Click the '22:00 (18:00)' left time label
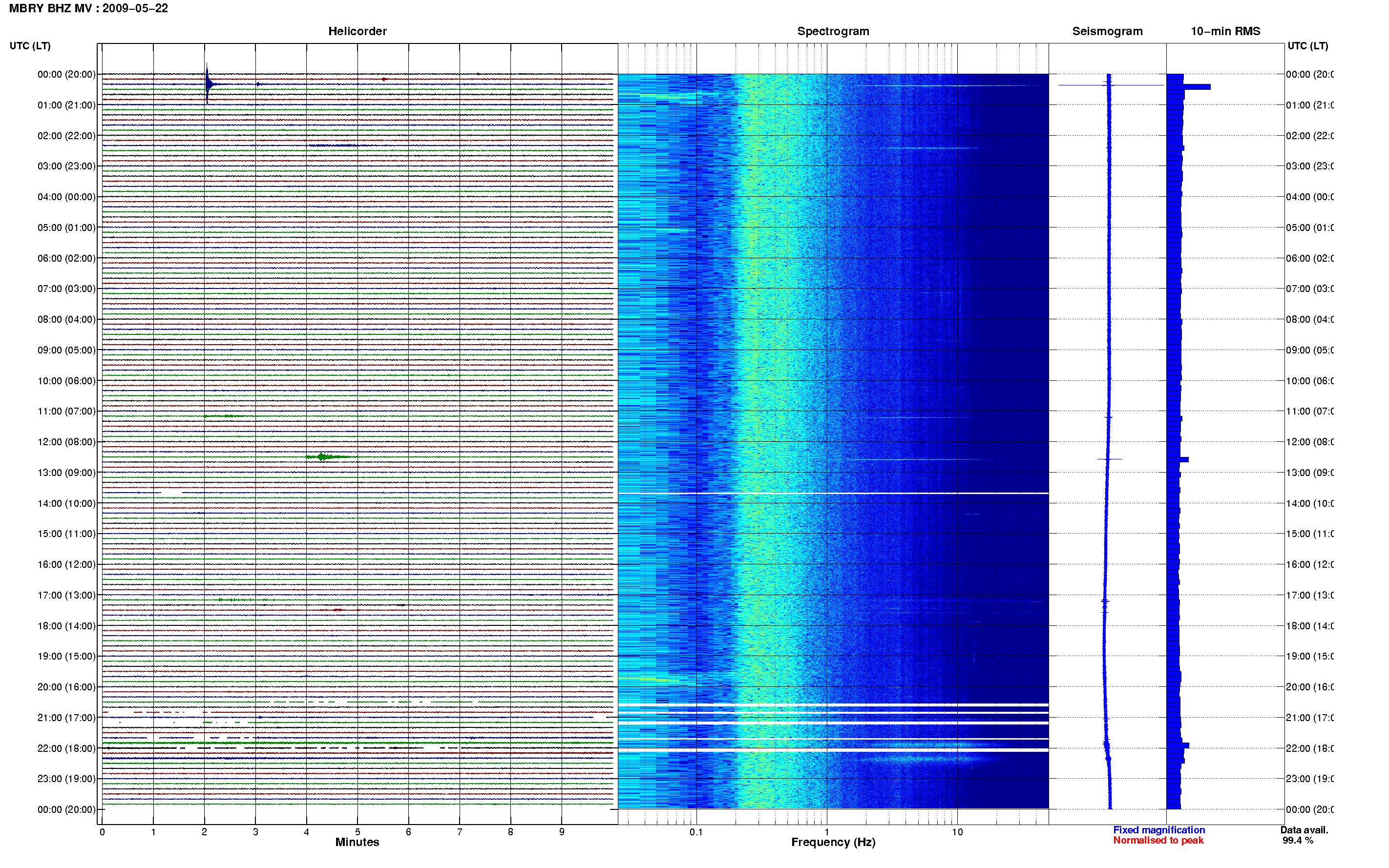 66,748
